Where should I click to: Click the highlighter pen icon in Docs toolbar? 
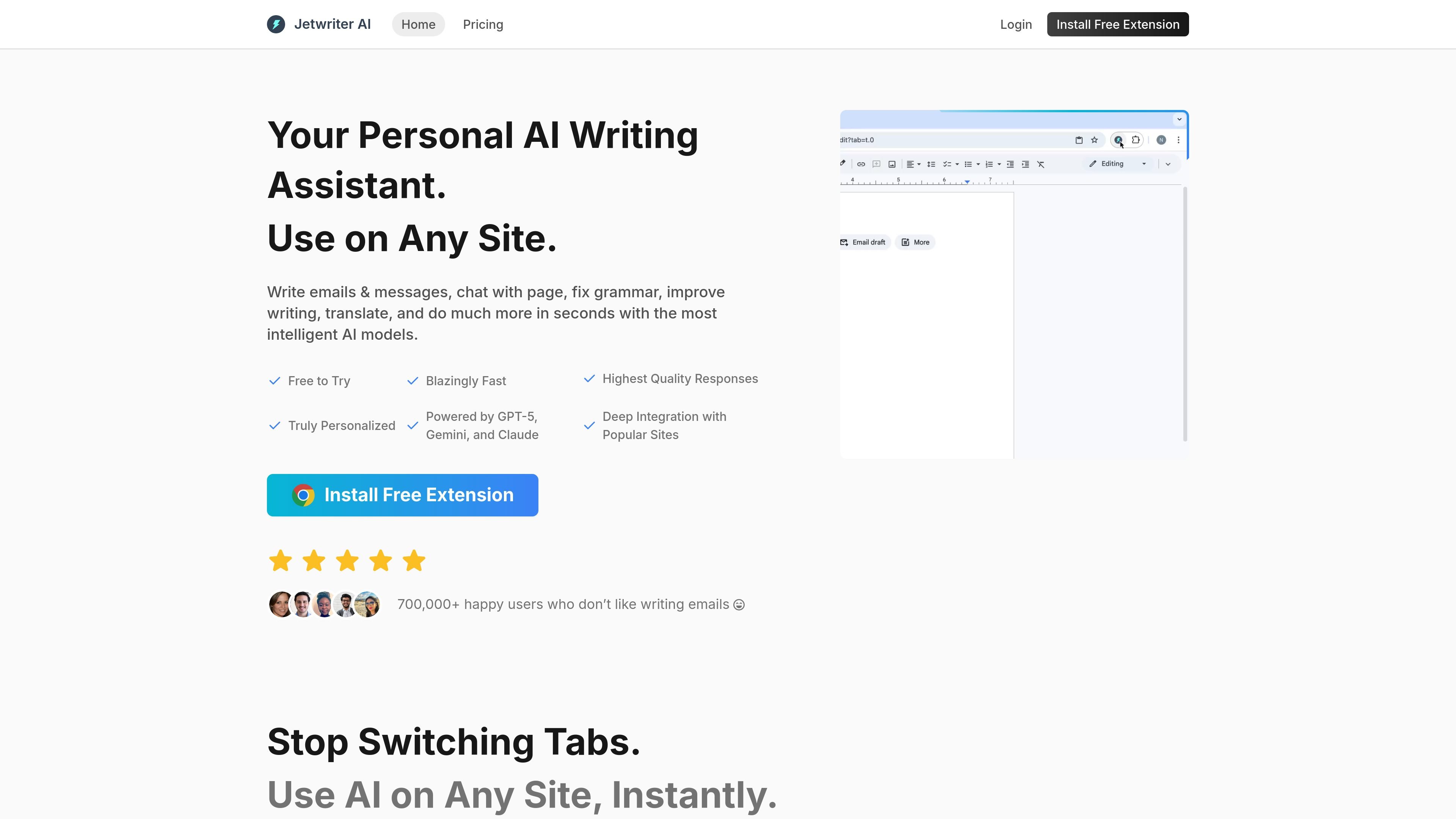click(843, 163)
